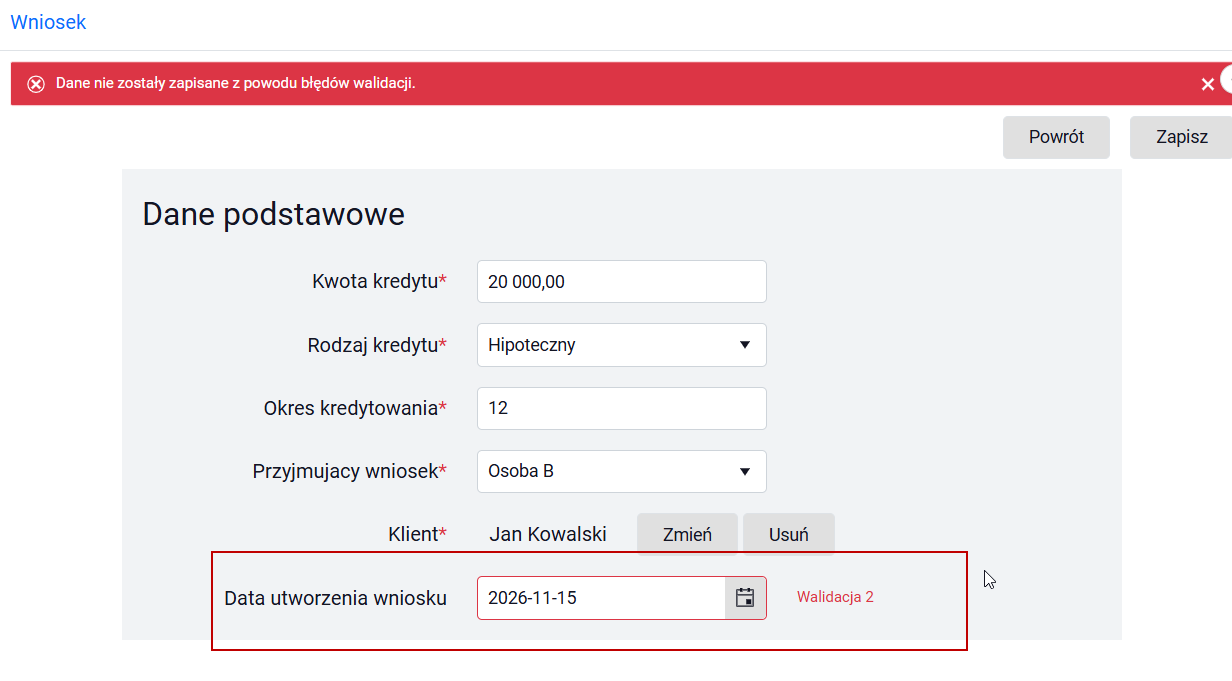Open the calendar date picker icon

(x=745, y=598)
